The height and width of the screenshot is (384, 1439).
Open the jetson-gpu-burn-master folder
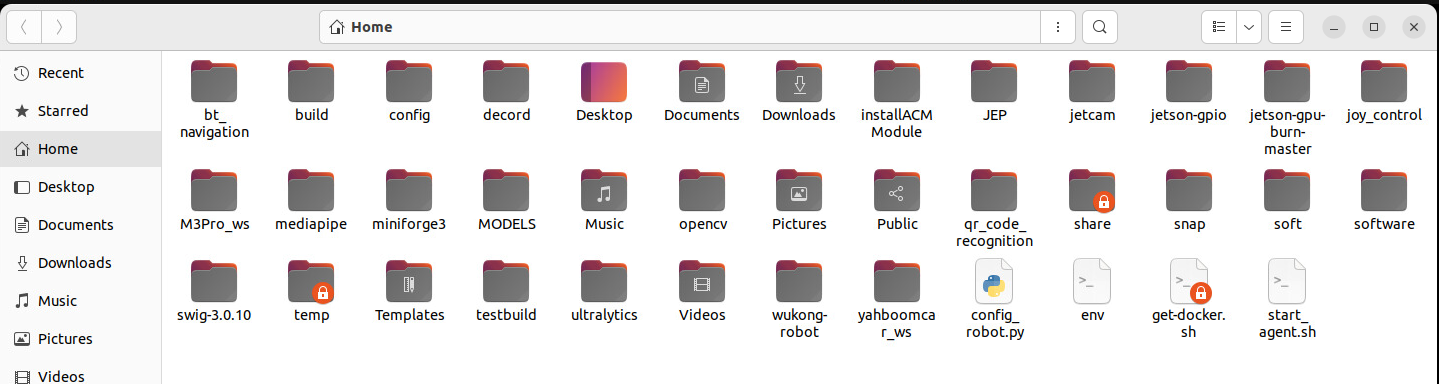[x=1287, y=82]
